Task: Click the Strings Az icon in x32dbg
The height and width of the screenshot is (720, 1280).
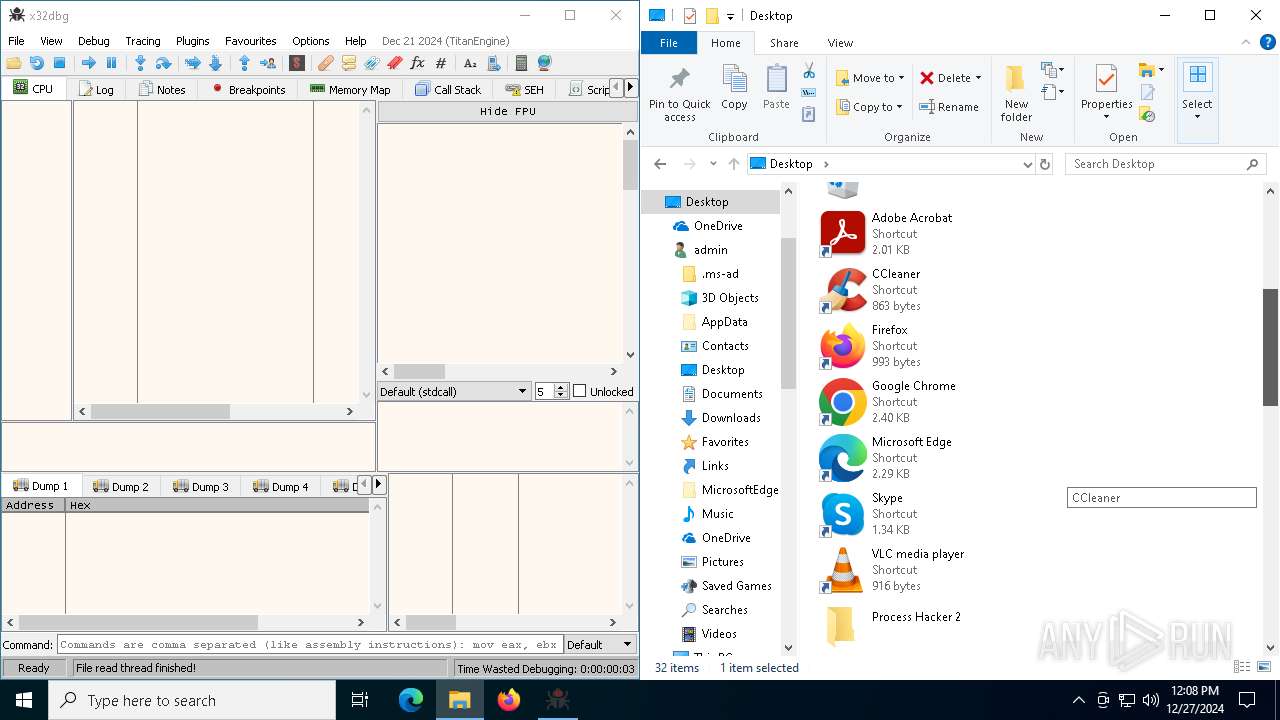Action: [470, 63]
